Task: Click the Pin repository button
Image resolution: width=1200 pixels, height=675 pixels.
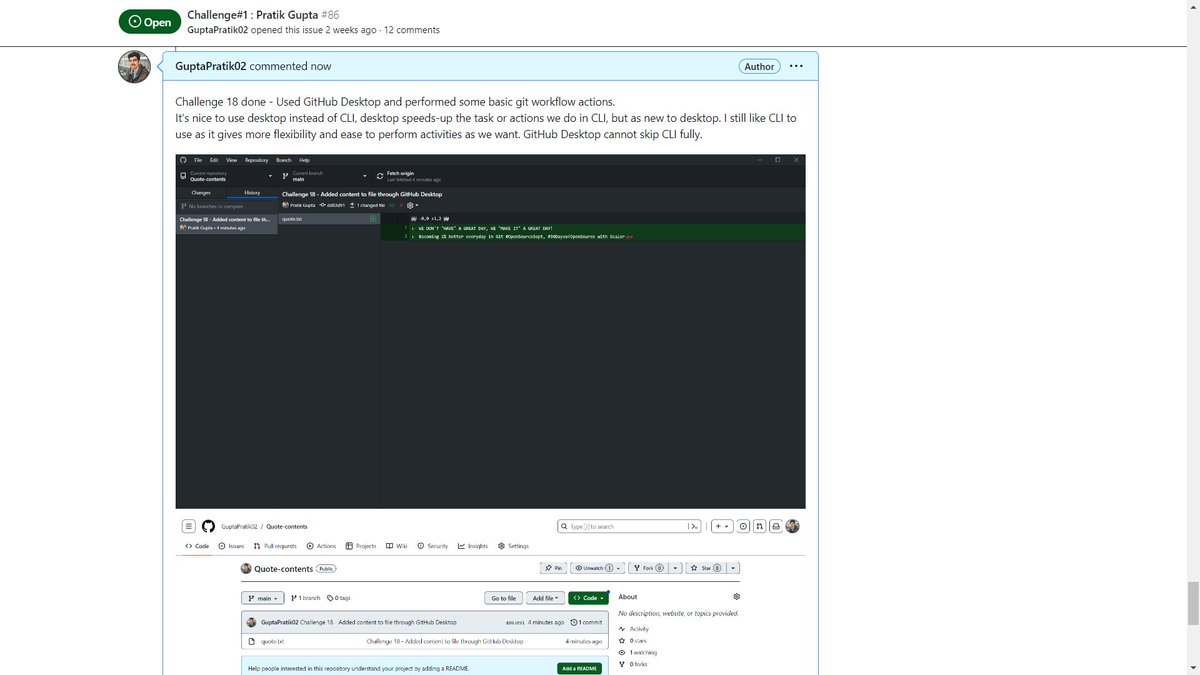Action: [x=553, y=568]
